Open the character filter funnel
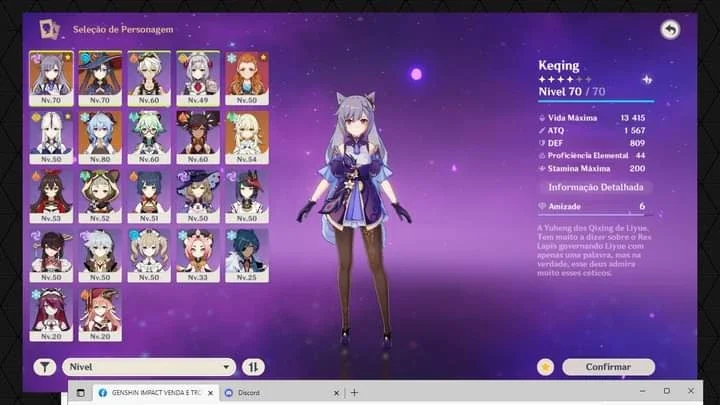 point(45,367)
